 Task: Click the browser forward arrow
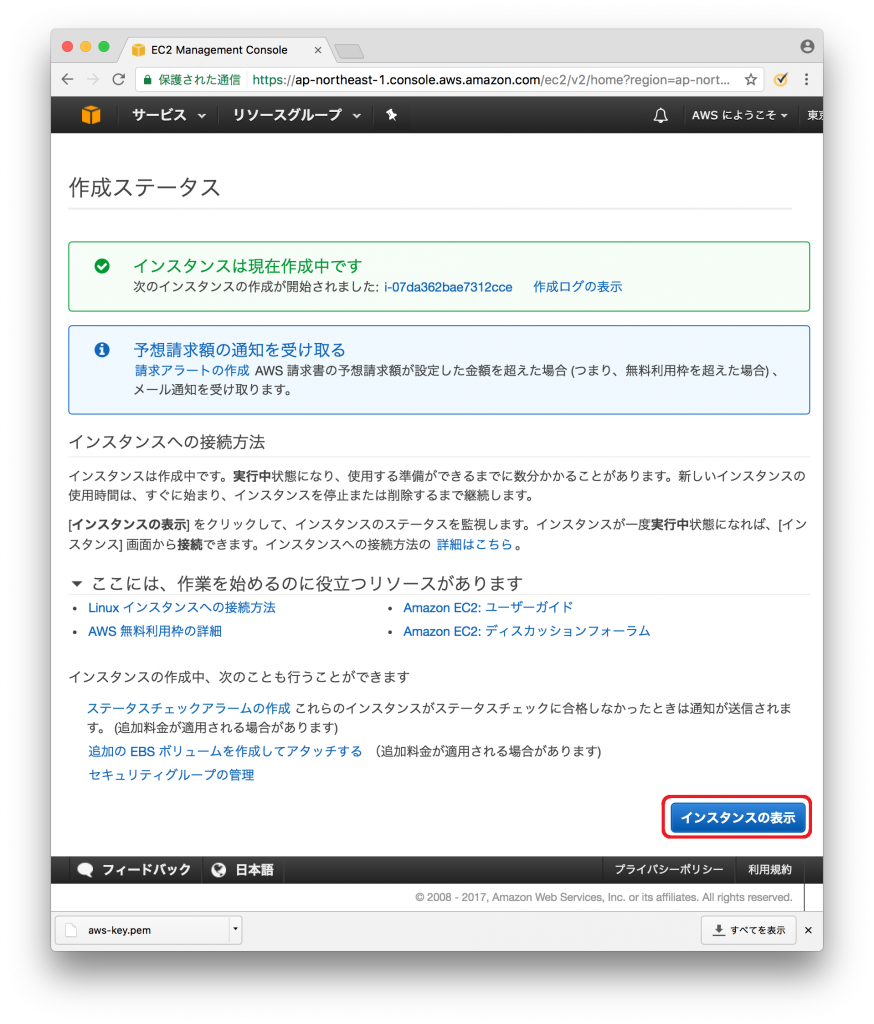(93, 80)
